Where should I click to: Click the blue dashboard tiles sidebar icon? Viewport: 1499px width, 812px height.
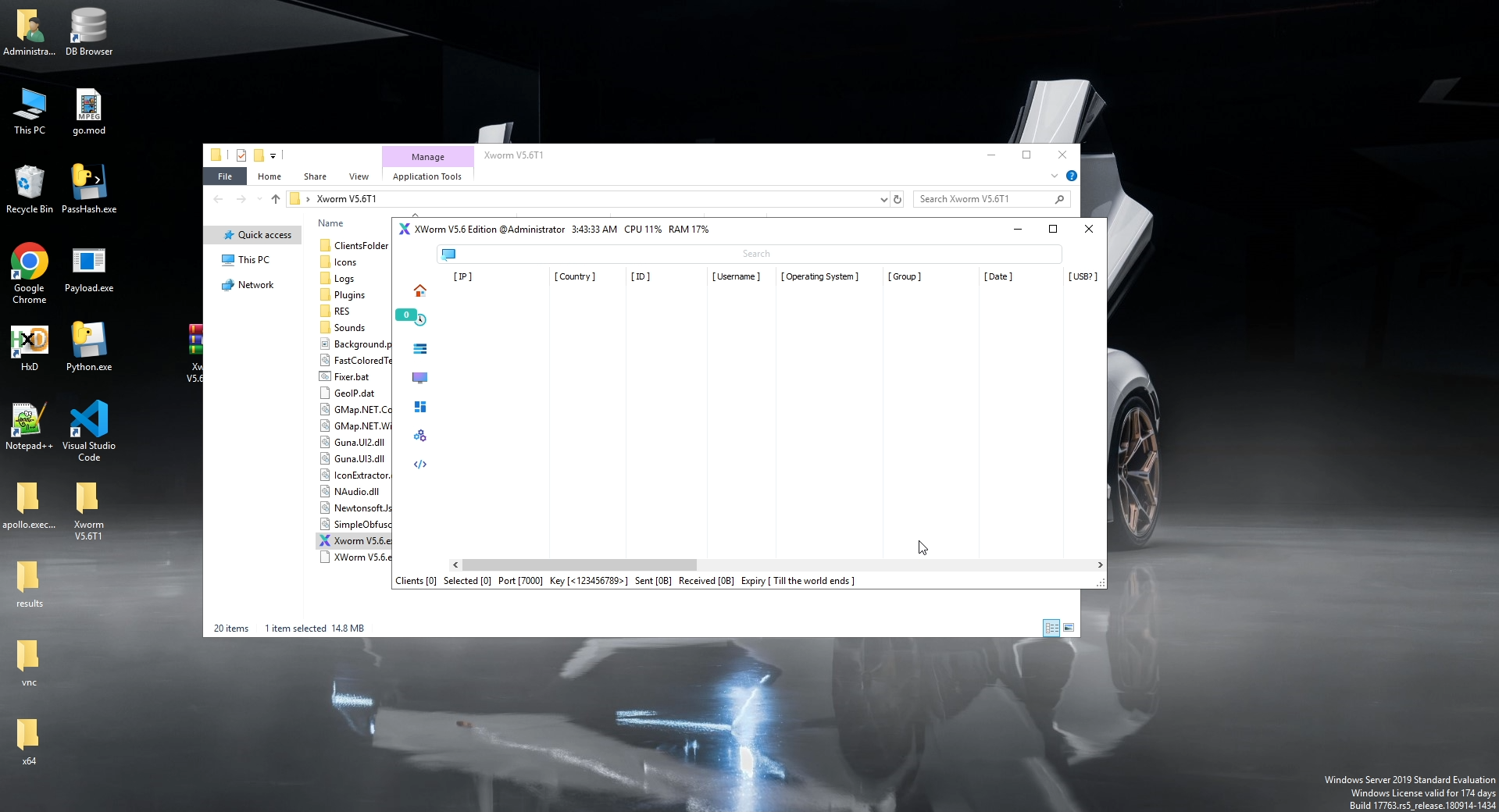coord(419,407)
